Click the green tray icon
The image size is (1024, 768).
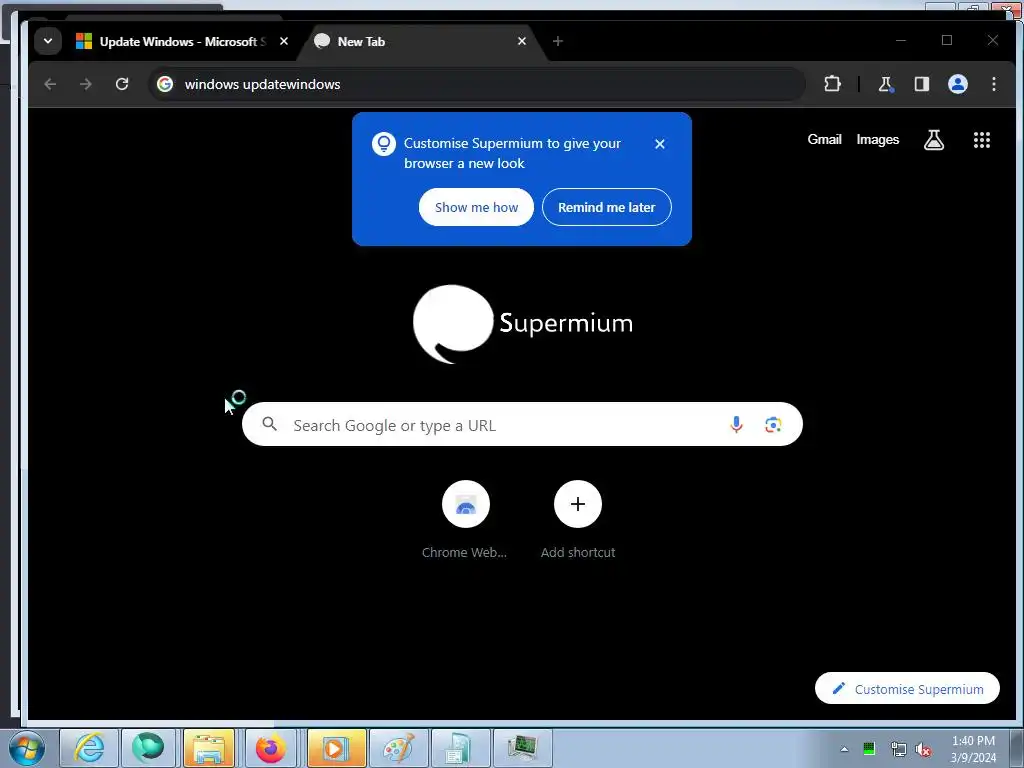869,749
